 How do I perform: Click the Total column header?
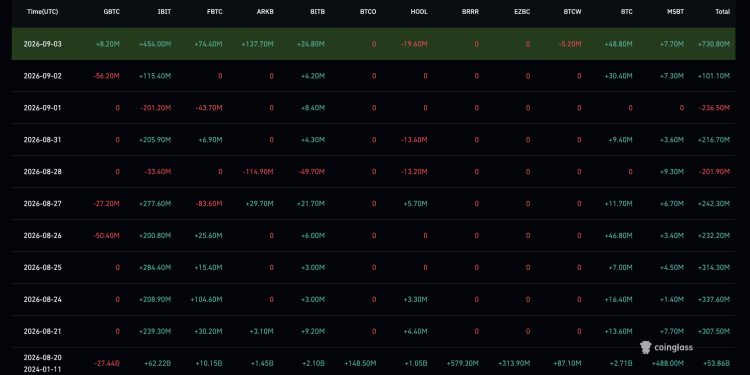pos(722,12)
